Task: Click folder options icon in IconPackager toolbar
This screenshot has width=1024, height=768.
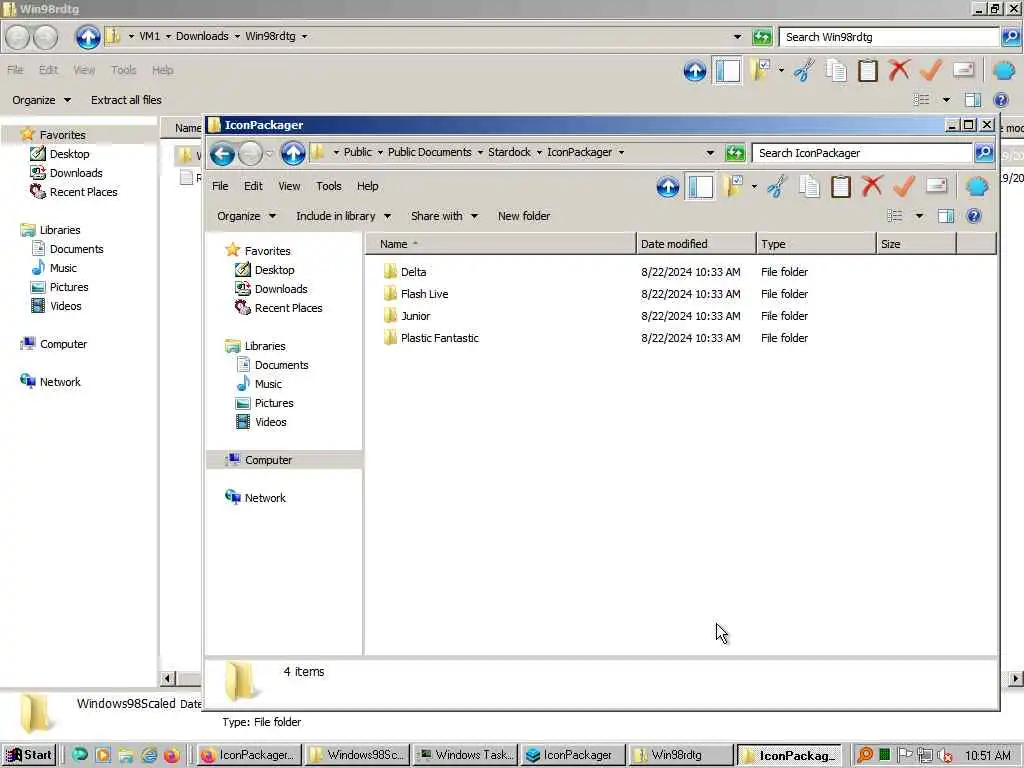Action: coord(734,187)
